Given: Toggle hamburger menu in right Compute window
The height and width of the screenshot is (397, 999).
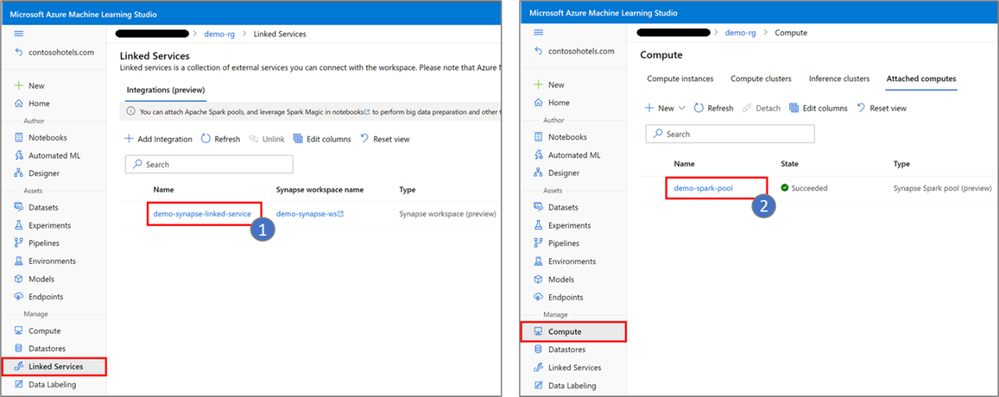Looking at the screenshot, I should pyautogui.click(x=538, y=32).
